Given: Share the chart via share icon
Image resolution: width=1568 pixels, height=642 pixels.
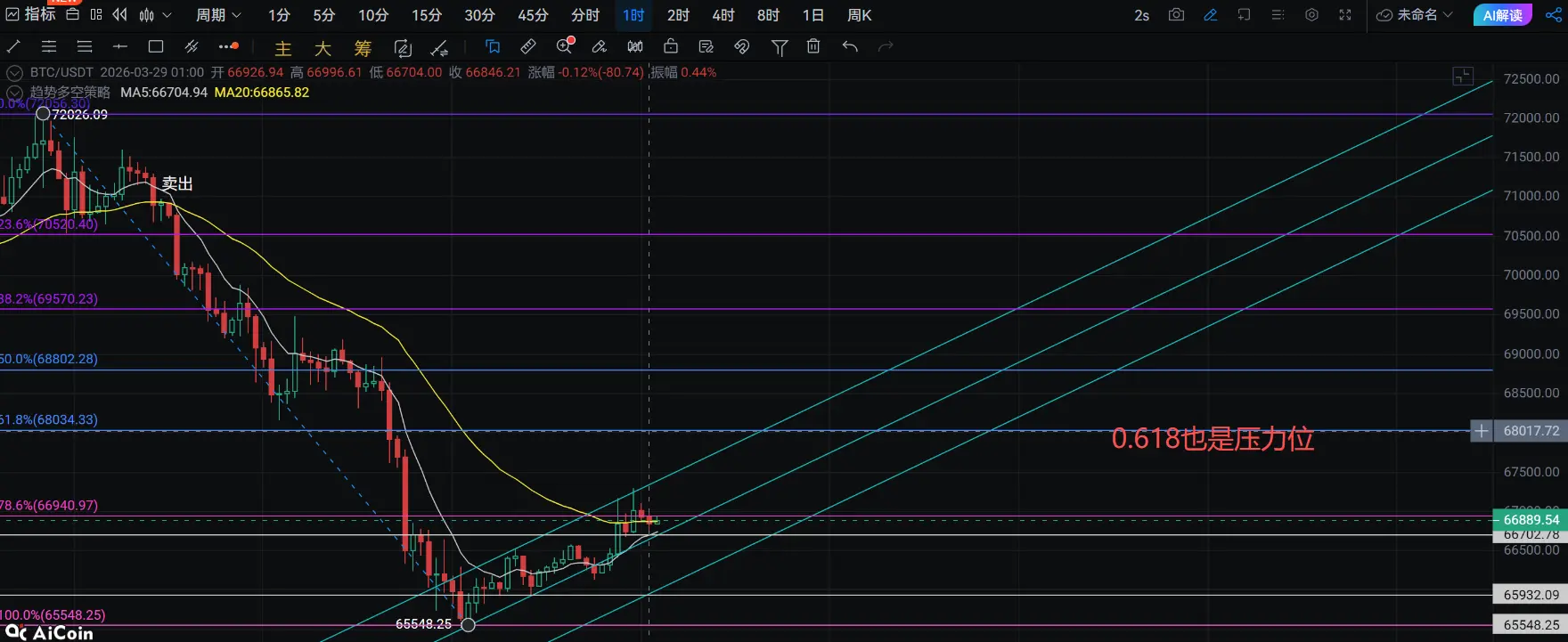Looking at the screenshot, I should point(1554,15).
